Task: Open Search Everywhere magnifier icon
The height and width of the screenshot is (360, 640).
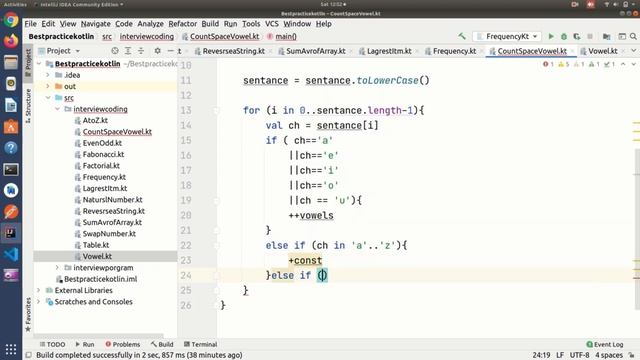Action: tap(633, 36)
